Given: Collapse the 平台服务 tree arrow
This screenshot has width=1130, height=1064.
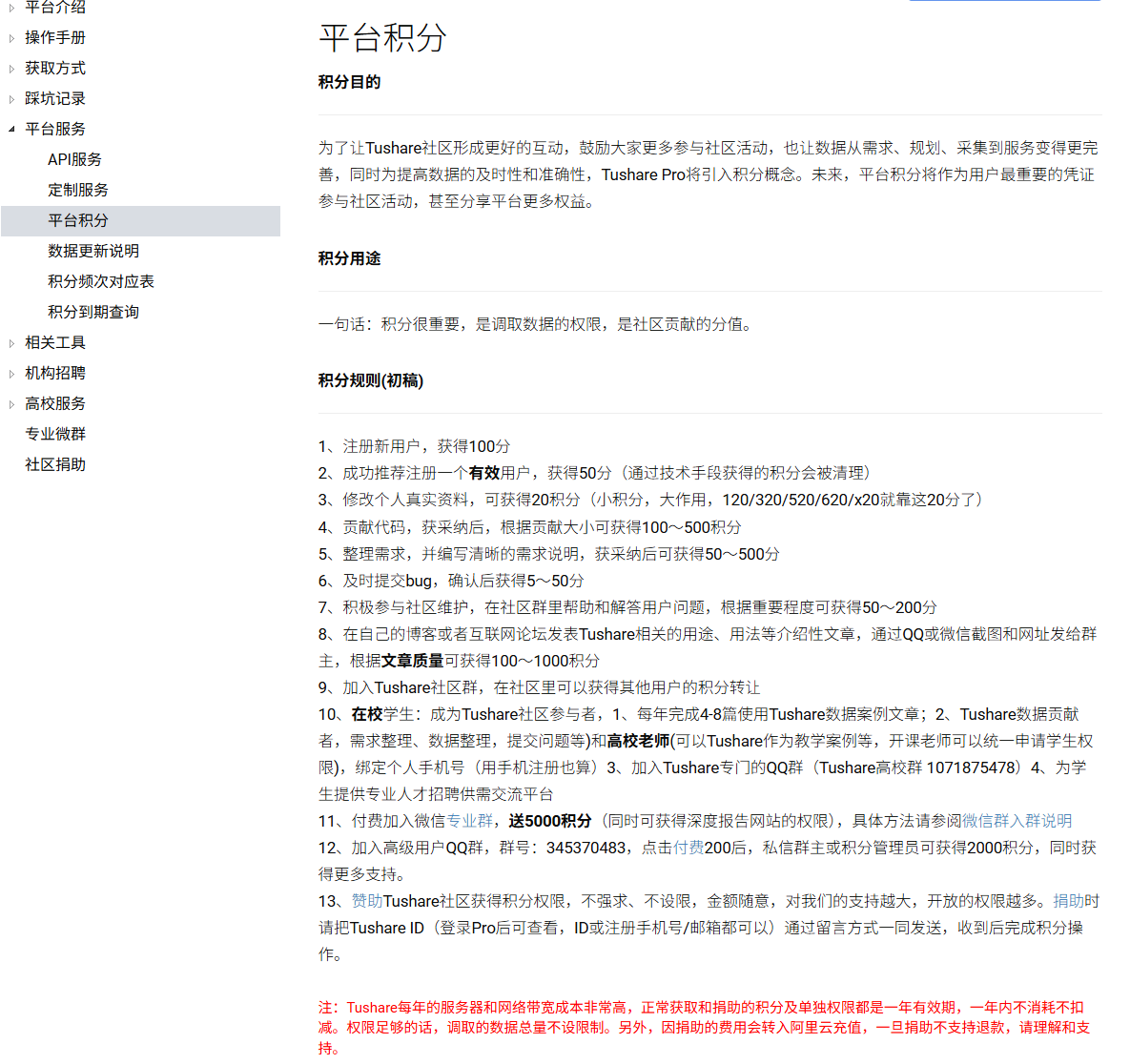Looking at the screenshot, I should click(11, 130).
